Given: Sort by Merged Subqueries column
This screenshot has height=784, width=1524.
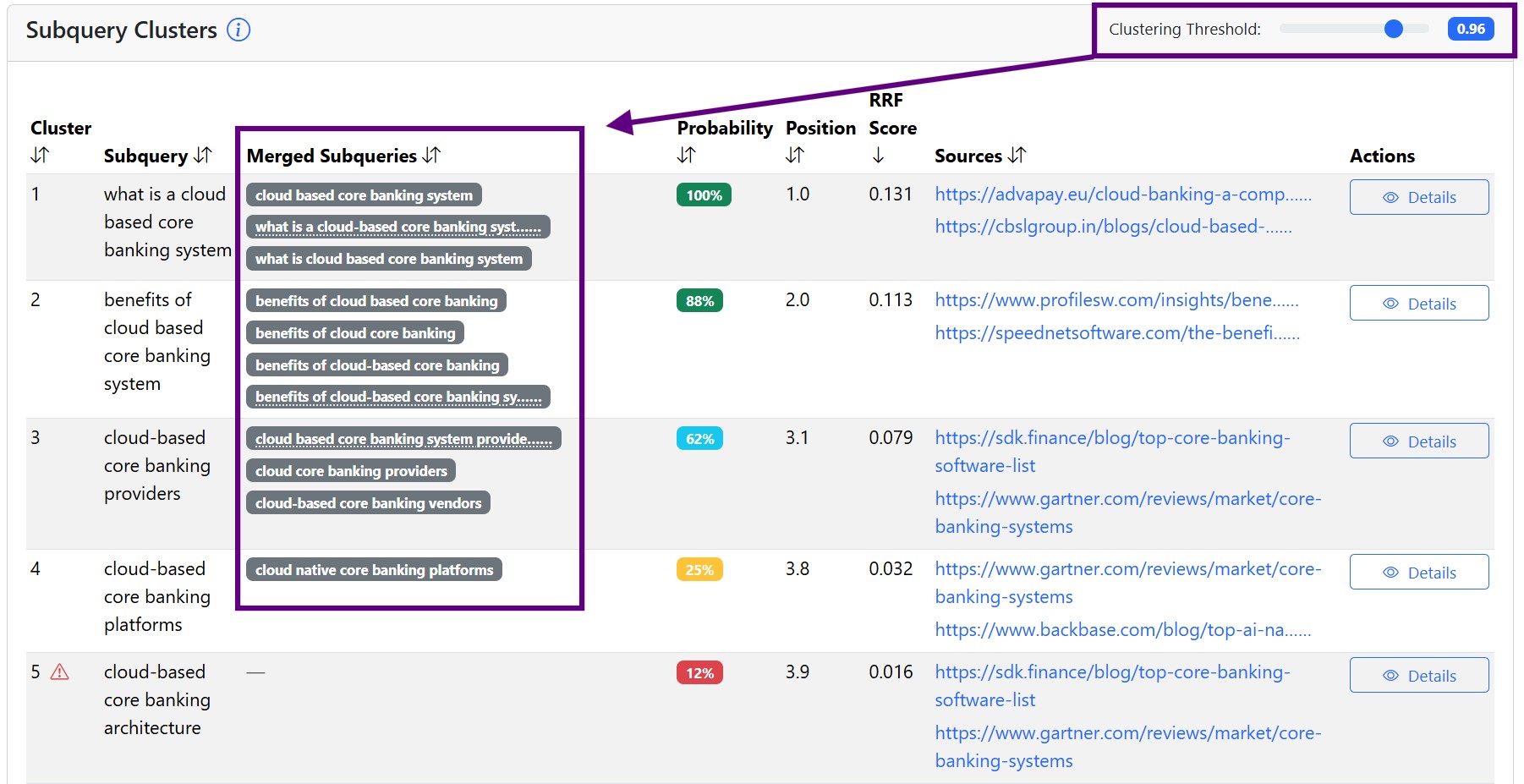Looking at the screenshot, I should tap(432, 155).
